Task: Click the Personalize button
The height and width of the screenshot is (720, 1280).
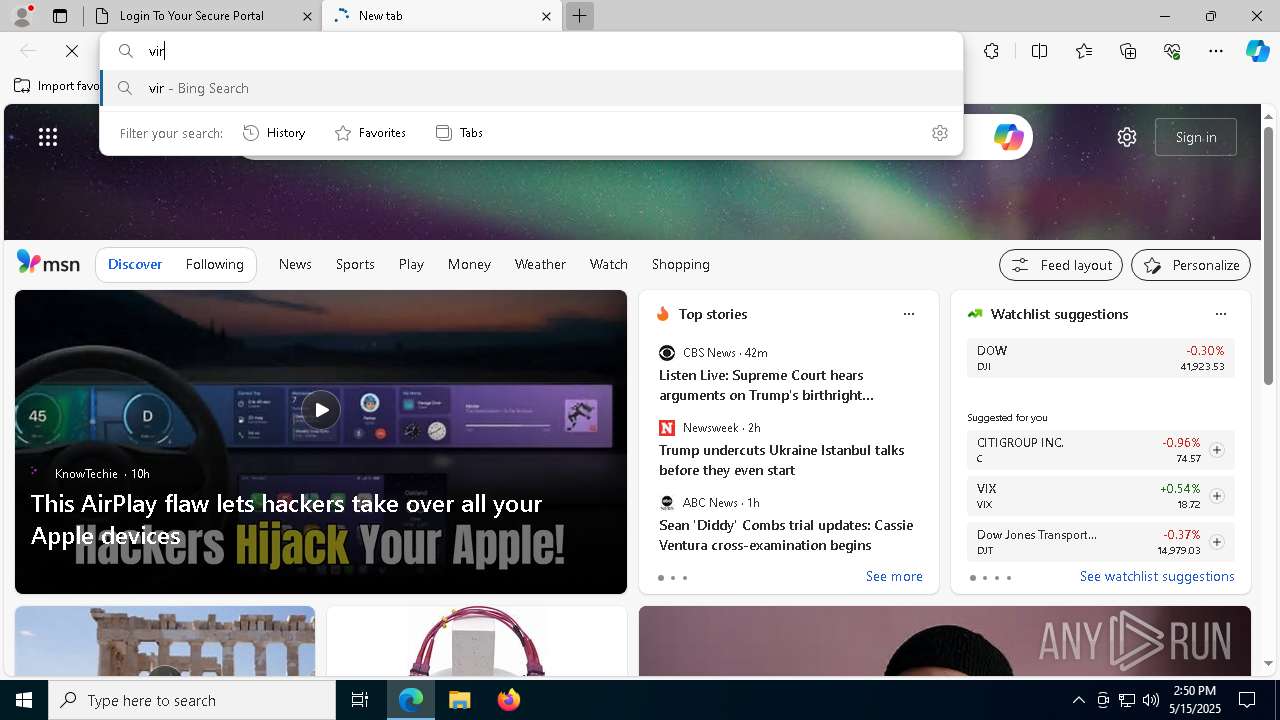Action: [x=1191, y=265]
